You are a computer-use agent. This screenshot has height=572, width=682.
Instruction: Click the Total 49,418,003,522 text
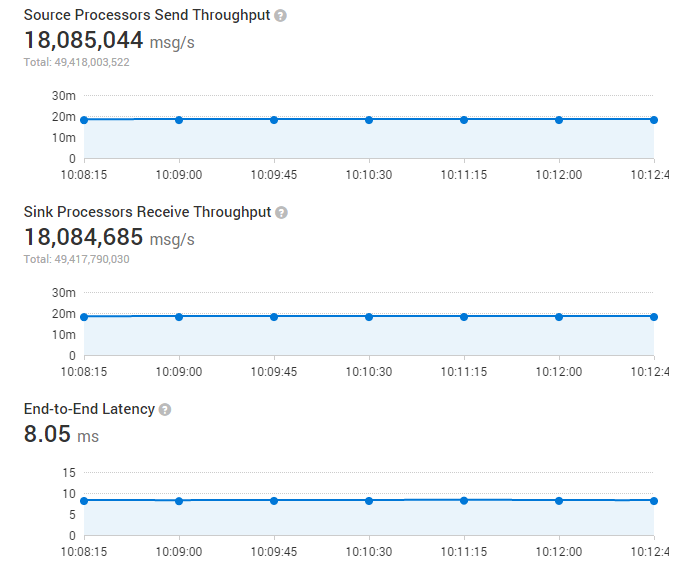pos(77,62)
